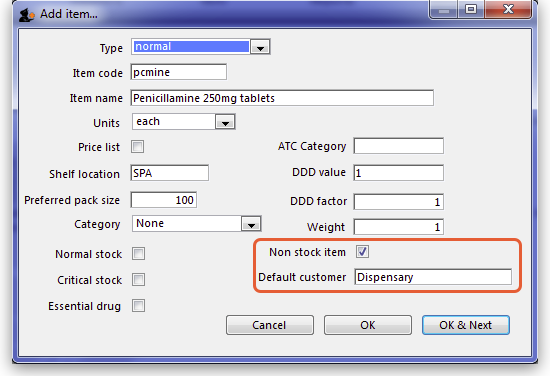This screenshot has width=550, height=376.
Task: Click into the Item name field
Action: (x=282, y=98)
